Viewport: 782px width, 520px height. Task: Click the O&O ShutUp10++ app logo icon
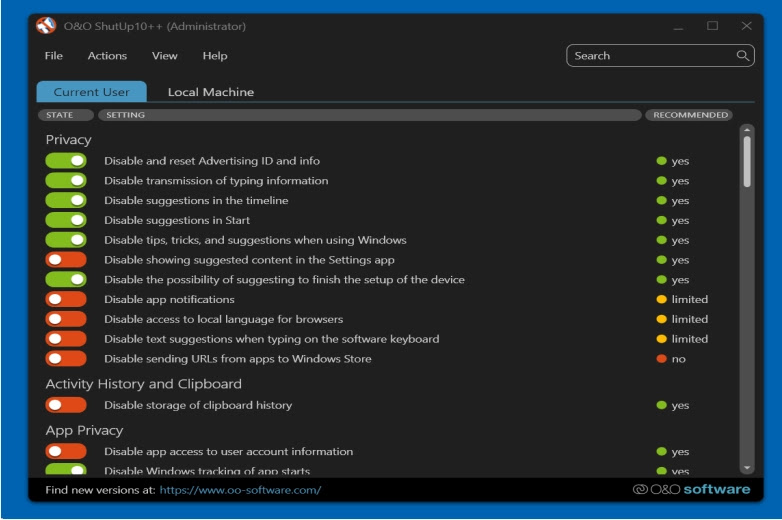click(x=46, y=25)
